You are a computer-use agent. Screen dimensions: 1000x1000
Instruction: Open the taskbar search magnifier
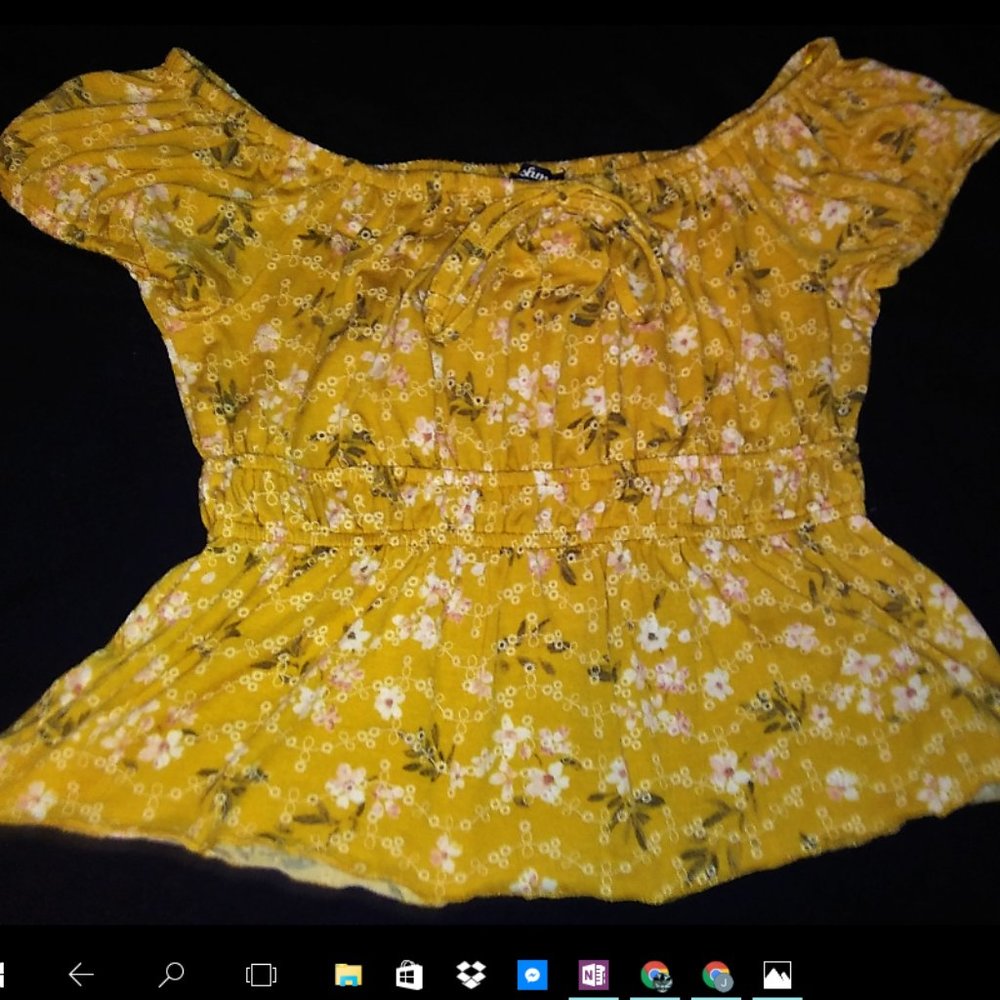171,974
